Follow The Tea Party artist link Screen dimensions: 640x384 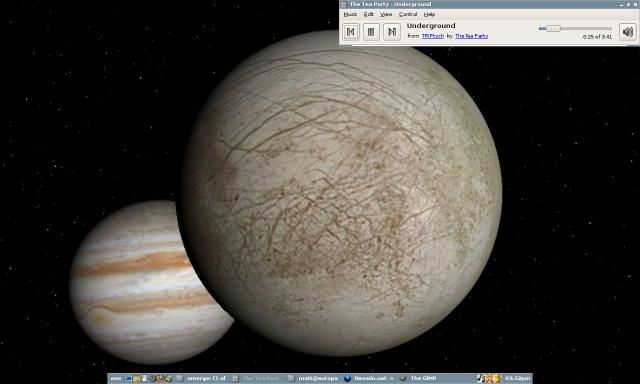coord(471,36)
